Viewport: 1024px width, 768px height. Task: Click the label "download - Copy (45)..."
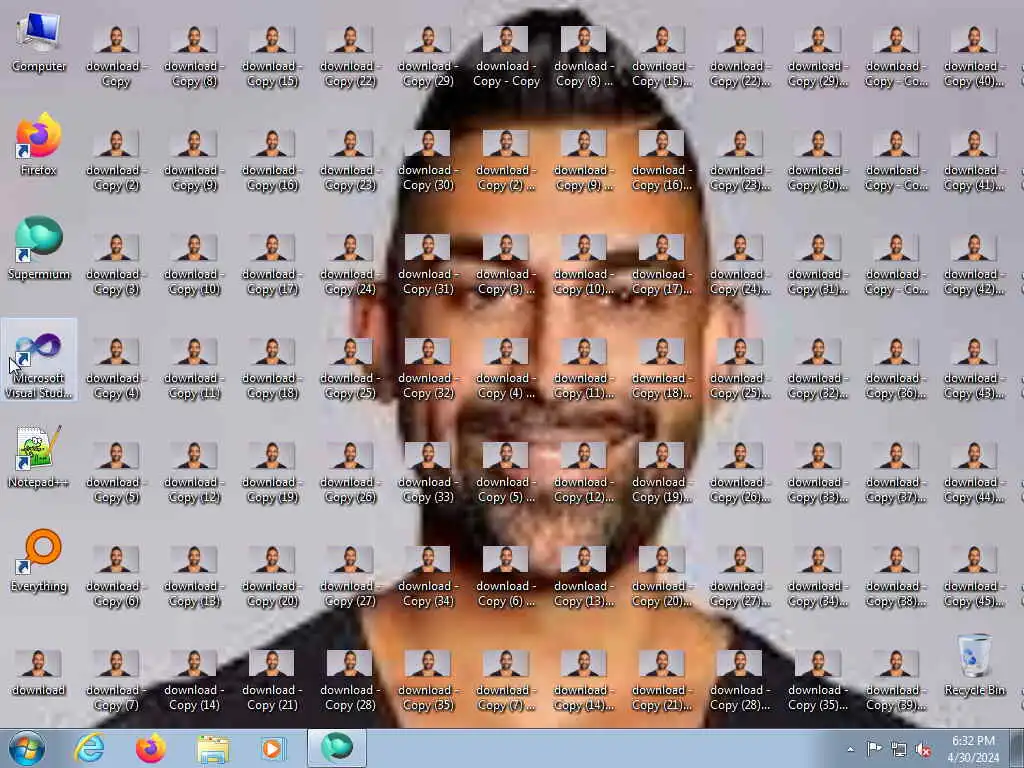pyautogui.click(x=974, y=594)
